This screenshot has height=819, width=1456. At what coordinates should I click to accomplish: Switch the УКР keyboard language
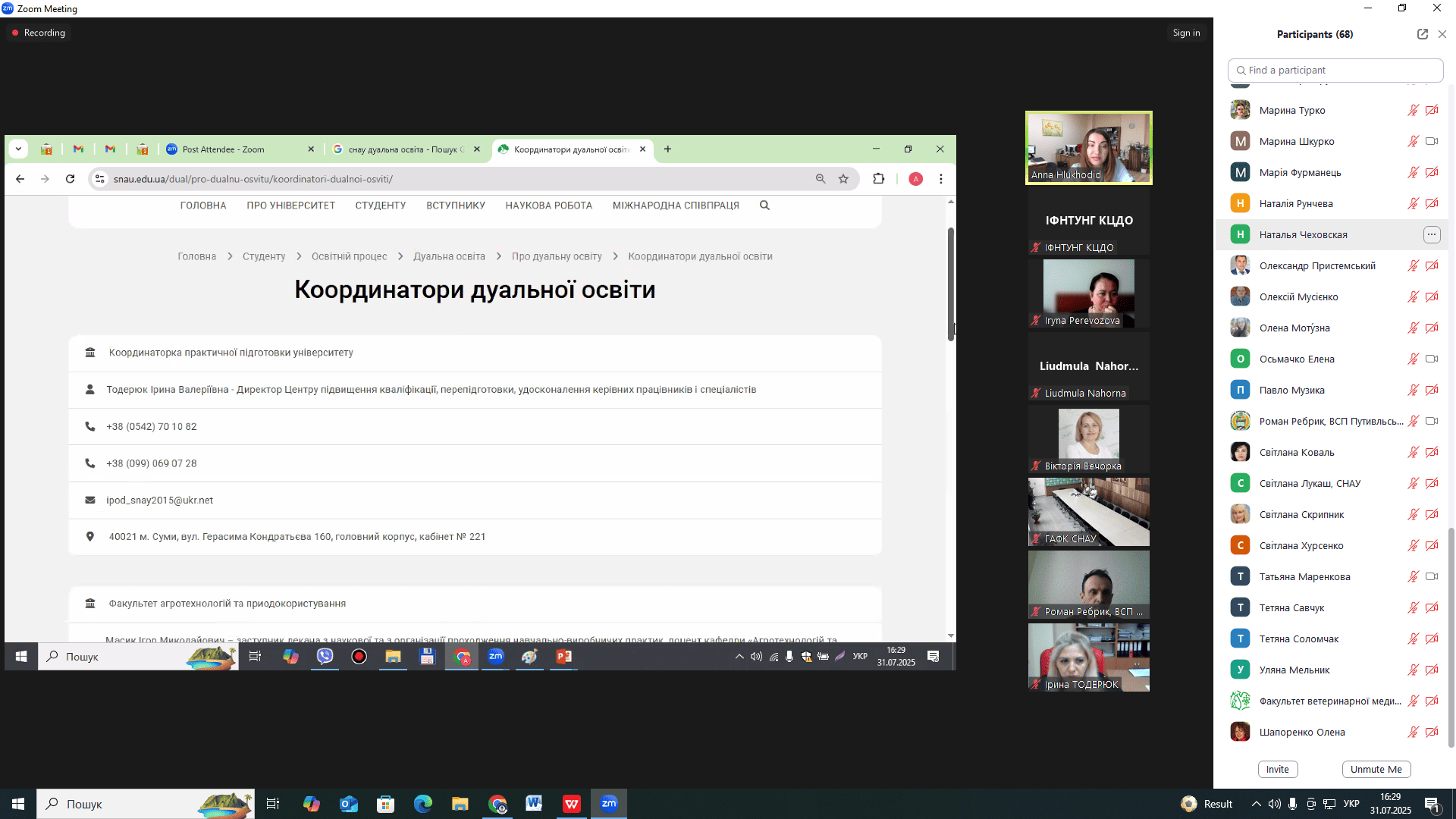[1351, 804]
